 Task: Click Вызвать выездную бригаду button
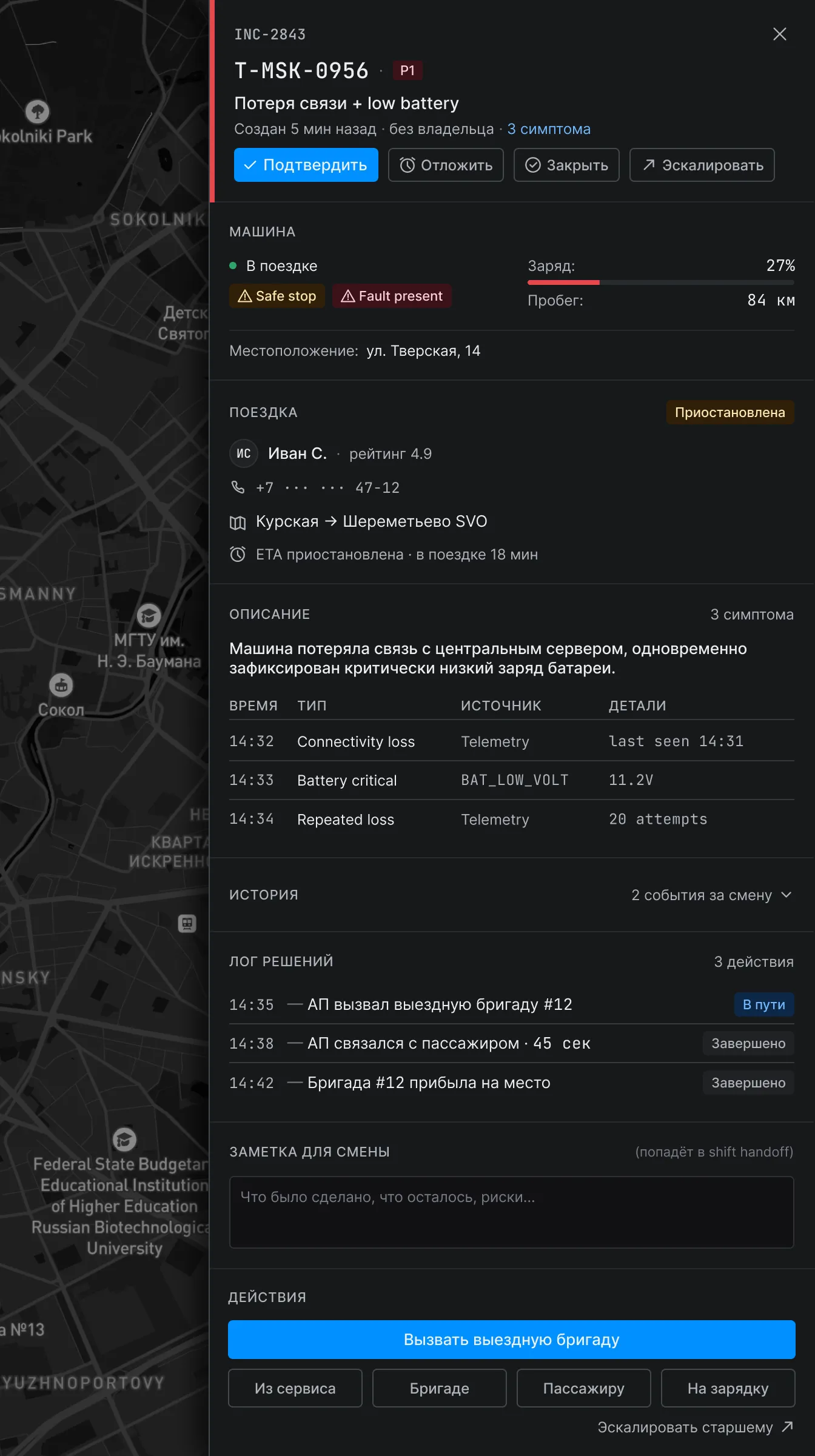512,1340
